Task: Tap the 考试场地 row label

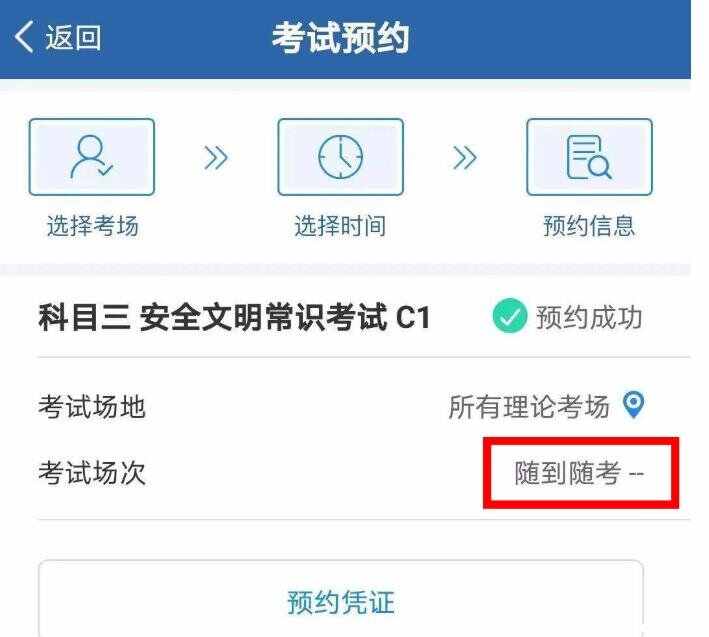Action: [x=92, y=407]
